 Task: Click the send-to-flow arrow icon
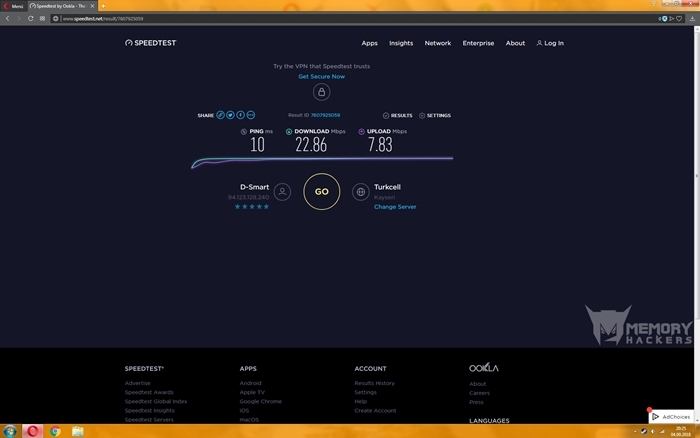[671, 18]
